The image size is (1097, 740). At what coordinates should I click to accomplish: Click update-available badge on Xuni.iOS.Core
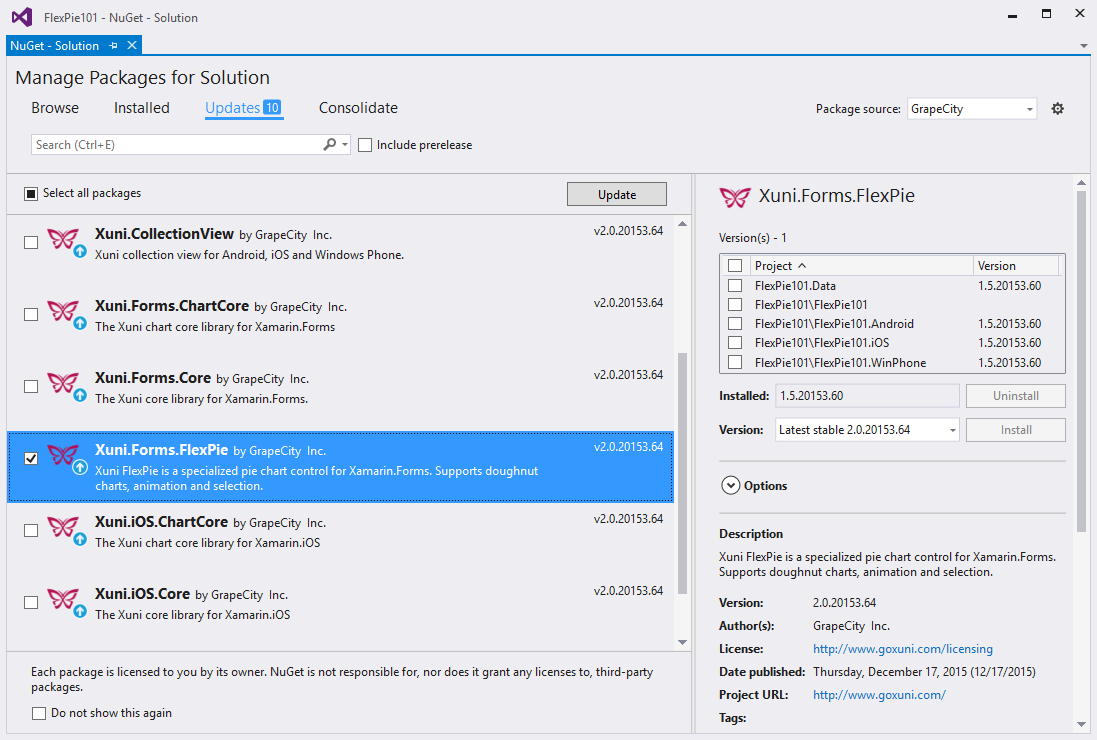click(80, 611)
